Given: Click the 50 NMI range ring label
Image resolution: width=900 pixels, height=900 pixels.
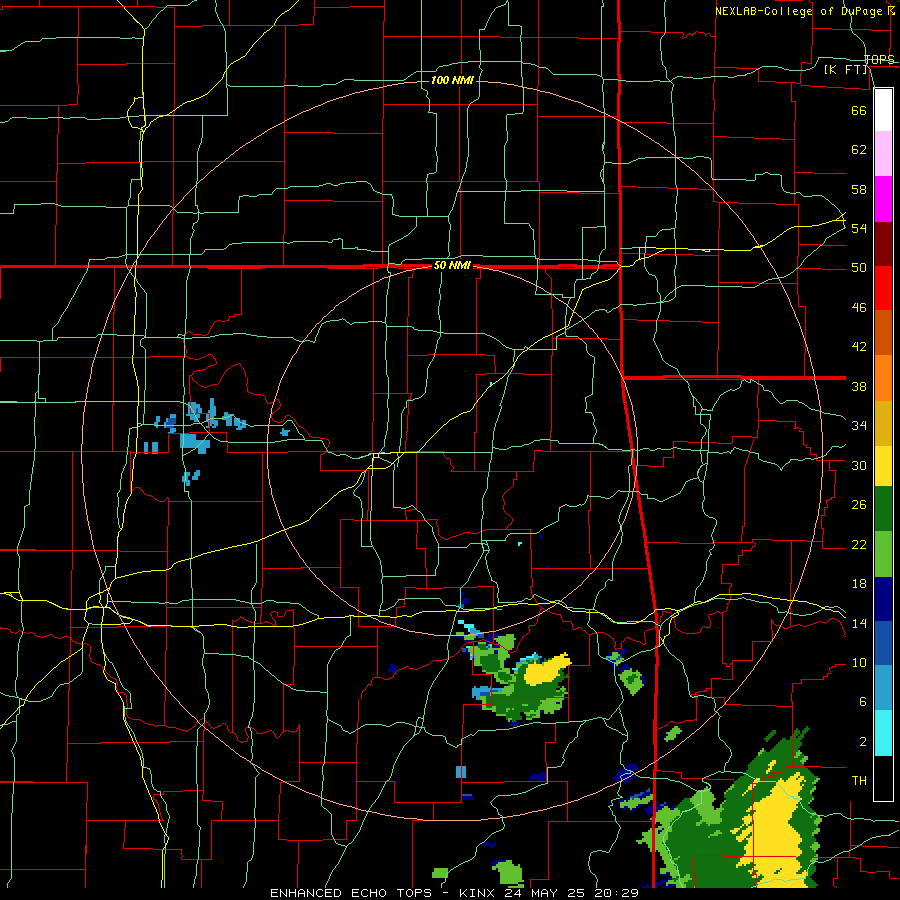Looking at the screenshot, I should click(452, 265).
